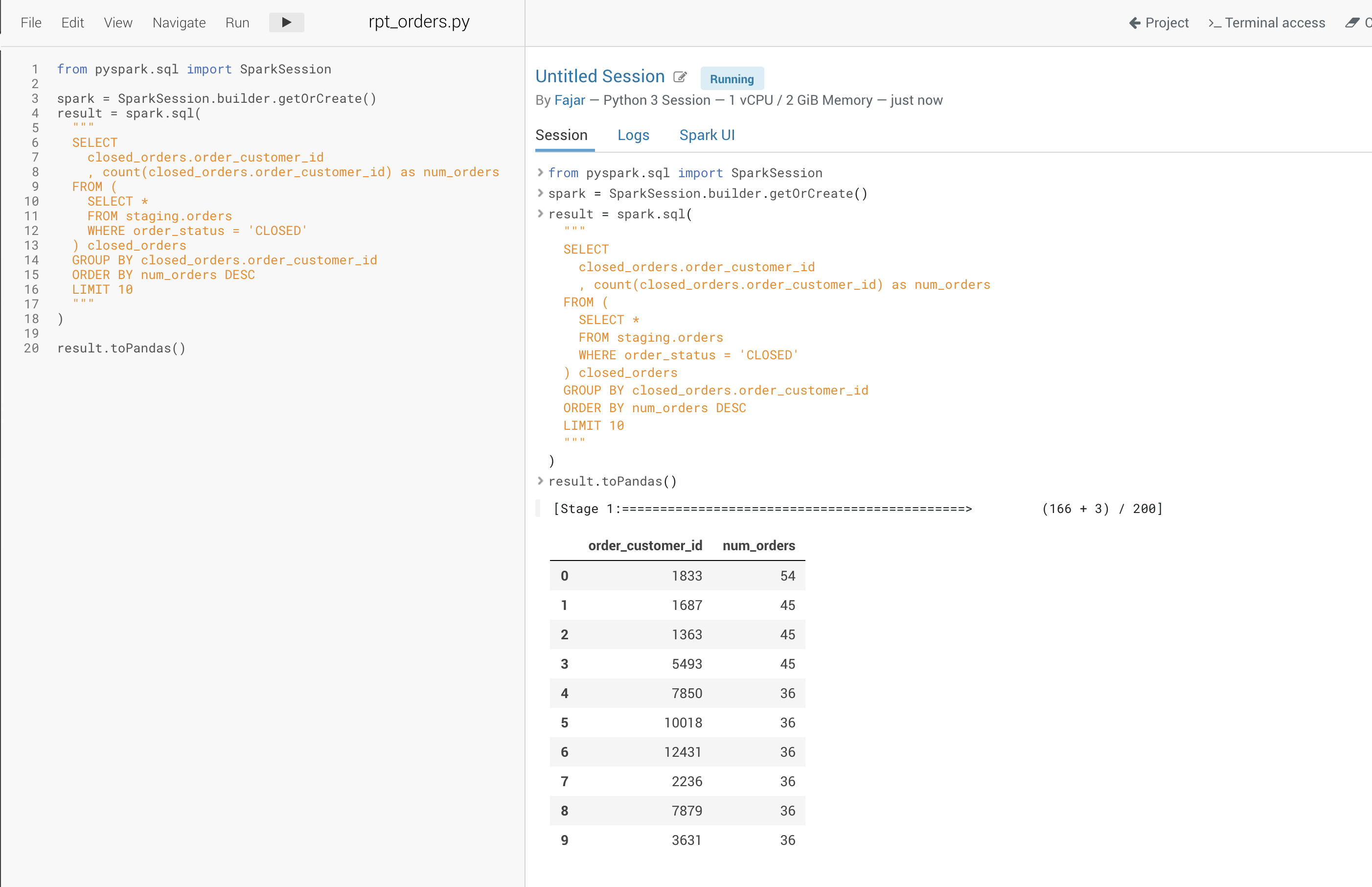Click the edit session name pencil icon

coord(680,77)
